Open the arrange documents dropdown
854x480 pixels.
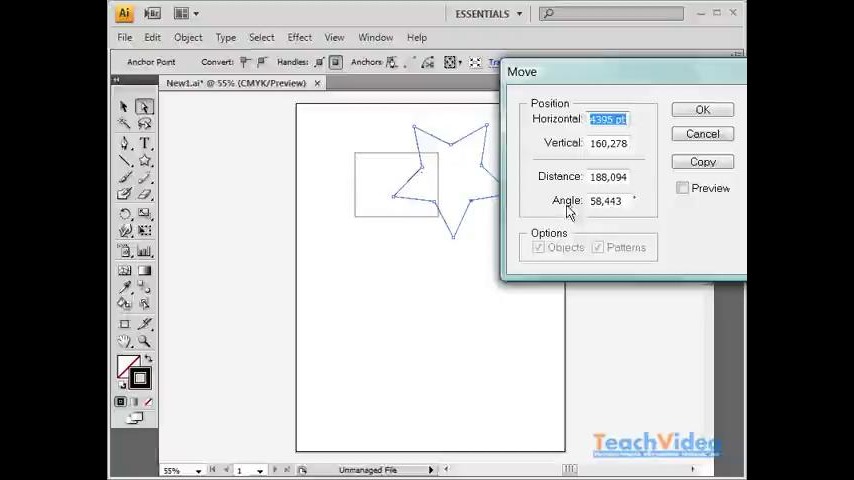(186, 14)
